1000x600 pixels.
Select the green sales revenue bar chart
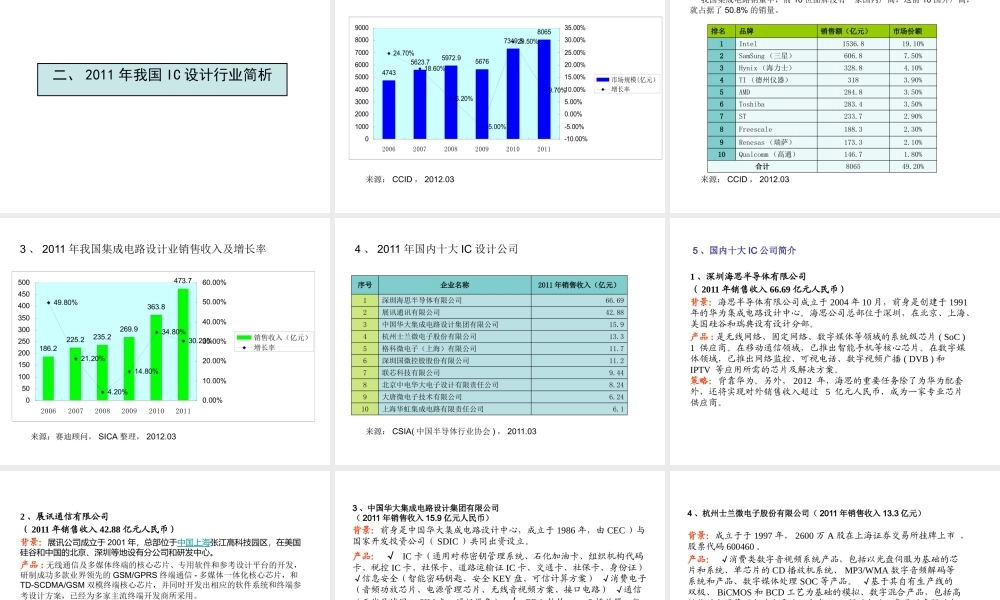(163, 346)
